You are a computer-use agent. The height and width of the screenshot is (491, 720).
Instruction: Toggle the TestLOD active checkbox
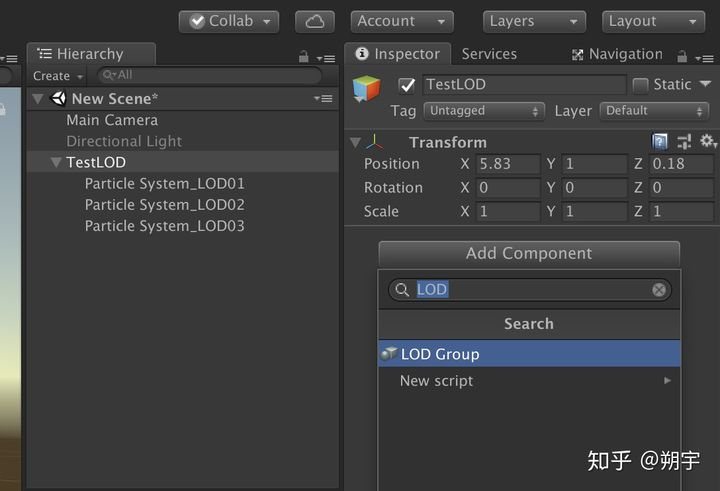tap(406, 85)
